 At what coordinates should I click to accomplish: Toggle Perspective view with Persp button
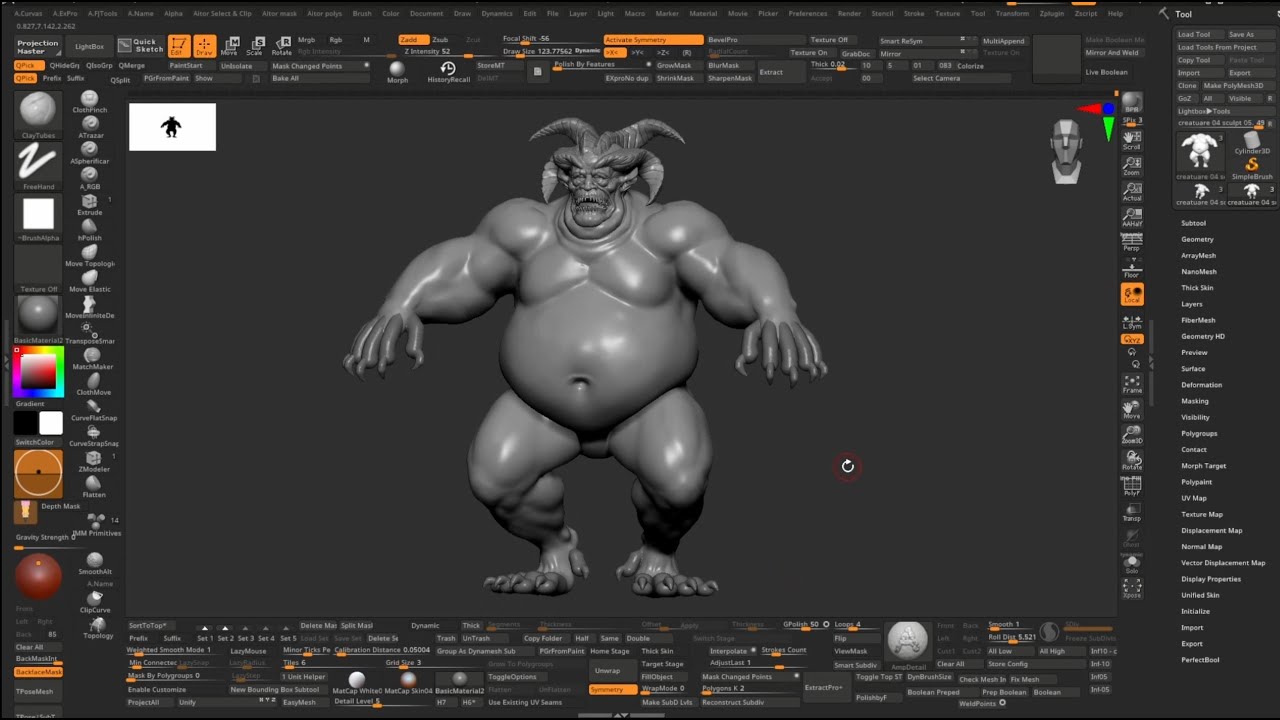click(1132, 242)
